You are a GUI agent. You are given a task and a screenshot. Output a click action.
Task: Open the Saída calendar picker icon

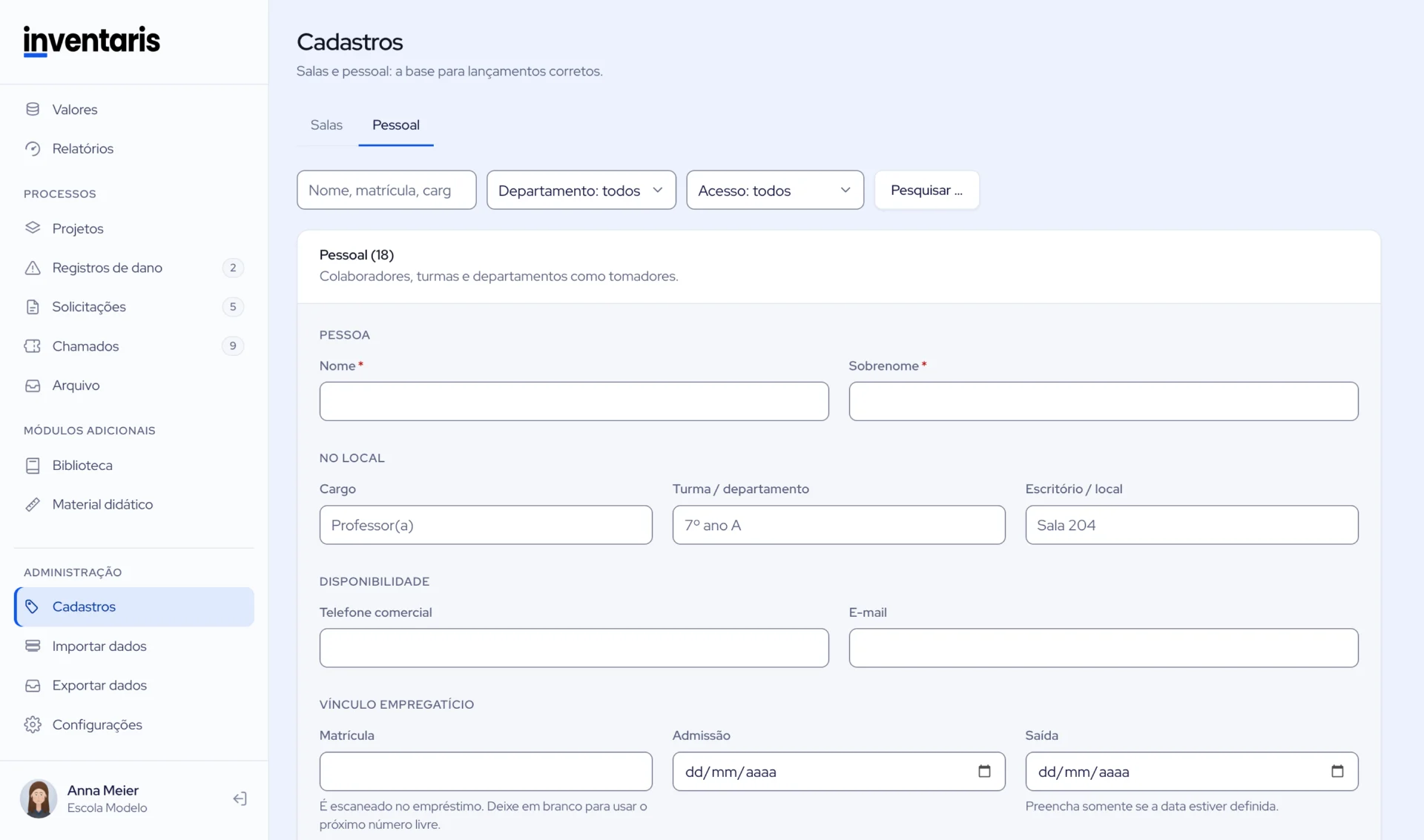[x=1337, y=771]
